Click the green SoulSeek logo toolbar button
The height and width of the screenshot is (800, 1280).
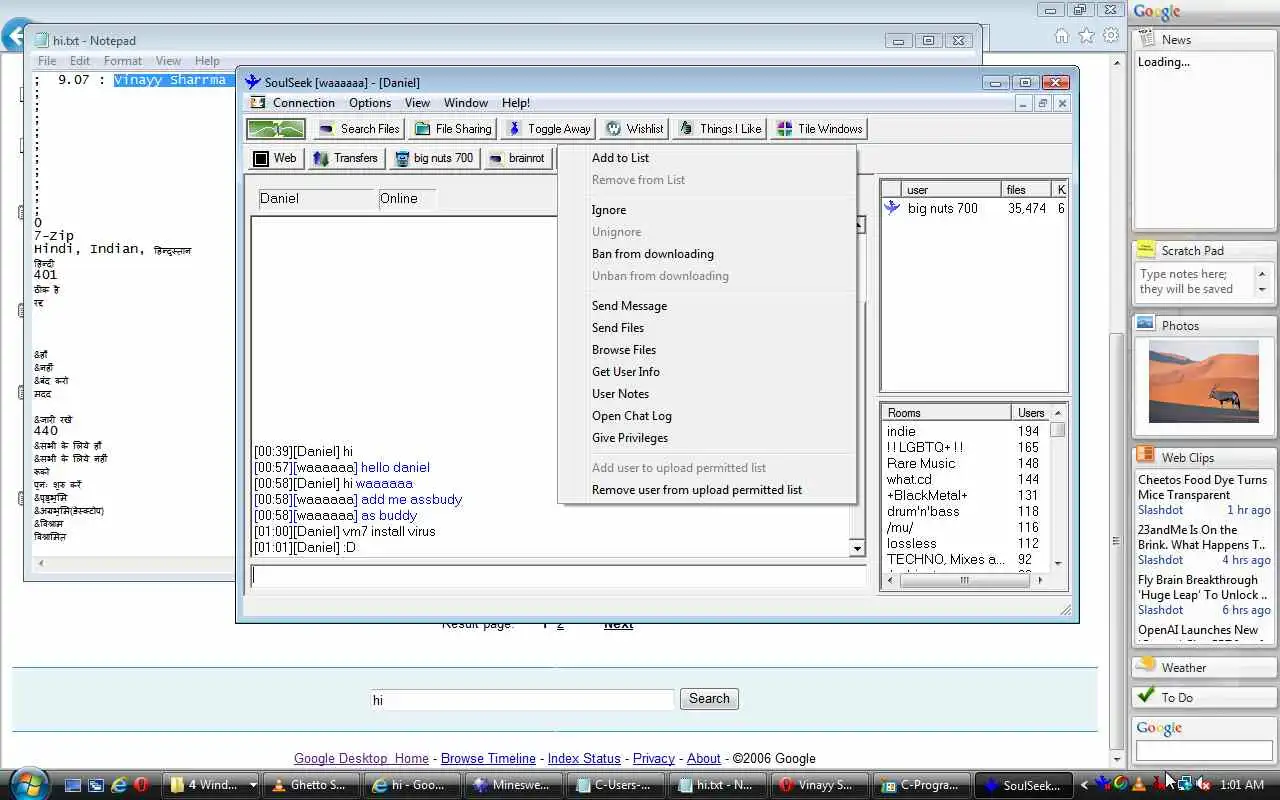pos(276,129)
